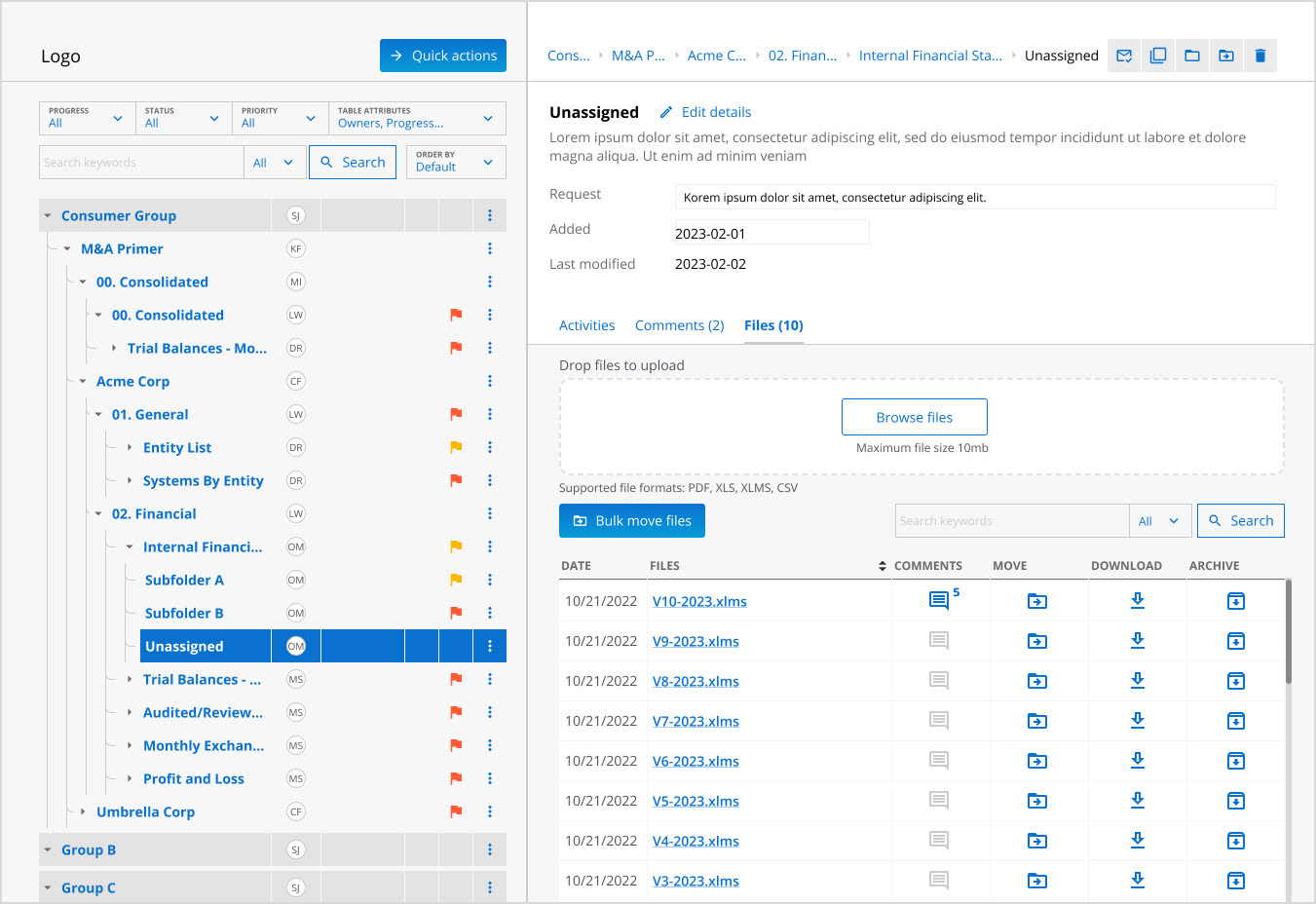Sort the Files column
This screenshot has width=1316, height=904.
coord(883,566)
